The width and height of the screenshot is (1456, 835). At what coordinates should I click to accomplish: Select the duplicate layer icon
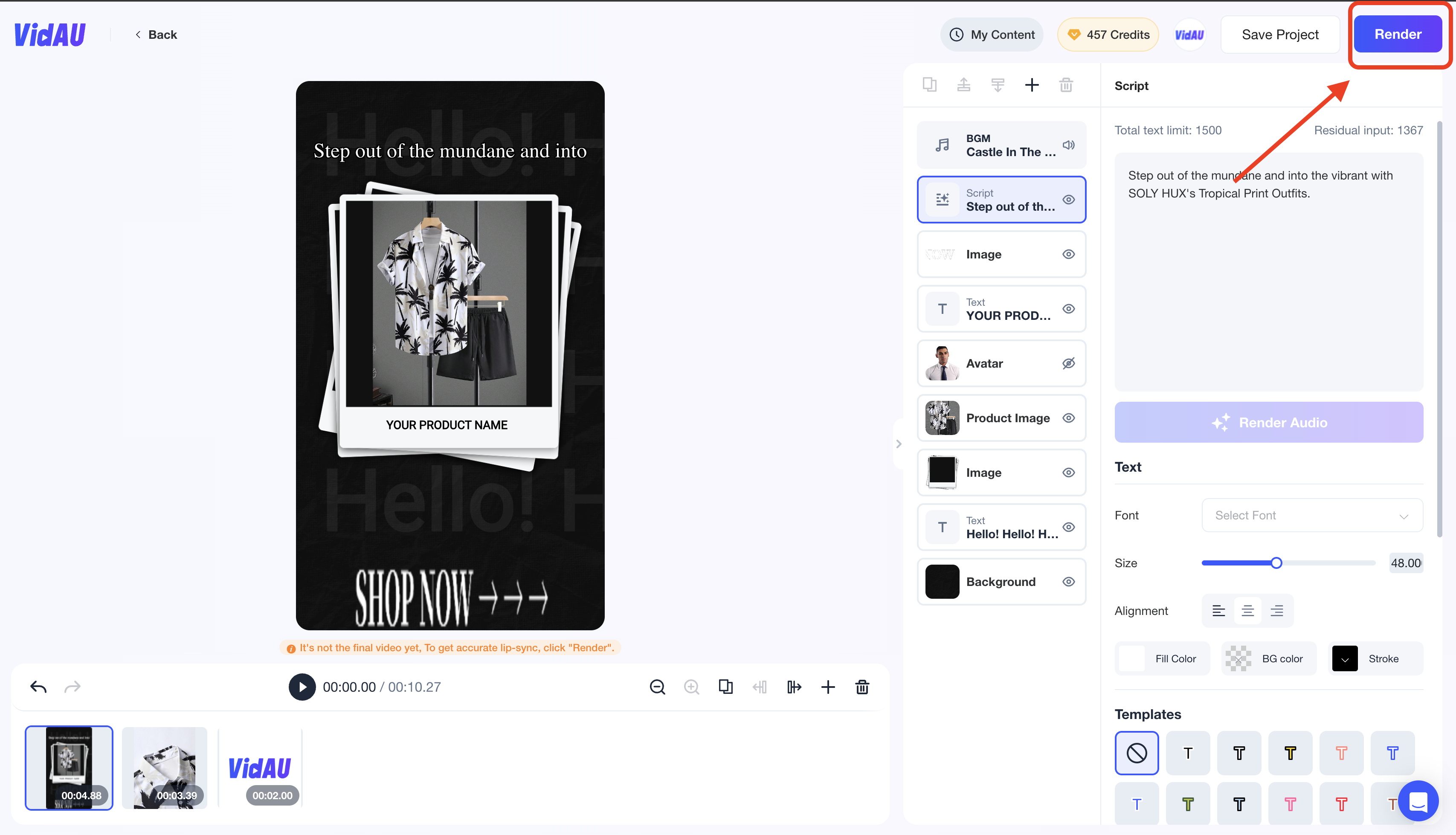tap(929, 85)
